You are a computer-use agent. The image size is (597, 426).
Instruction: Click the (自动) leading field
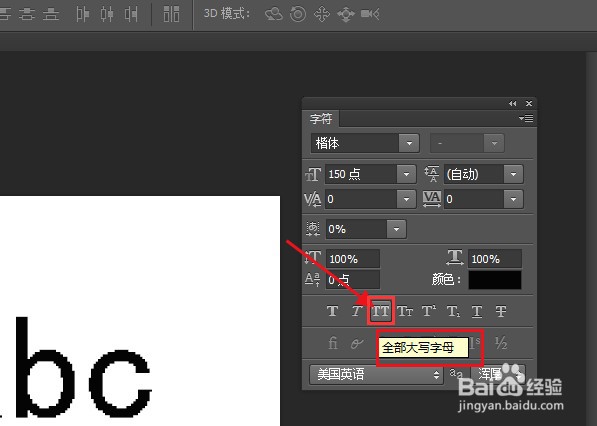(474, 174)
